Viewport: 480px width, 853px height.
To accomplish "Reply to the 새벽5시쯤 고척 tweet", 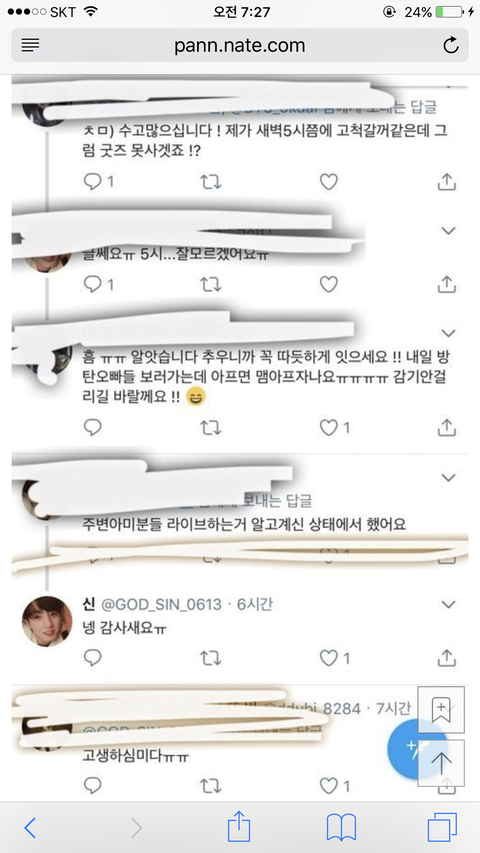I will click(x=93, y=182).
